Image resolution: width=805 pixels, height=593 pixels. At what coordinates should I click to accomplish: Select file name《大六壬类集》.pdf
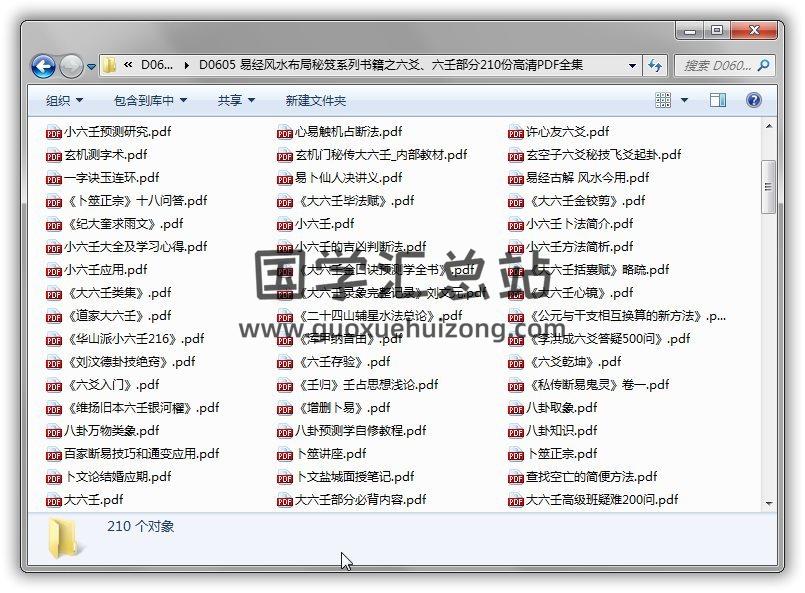119,293
